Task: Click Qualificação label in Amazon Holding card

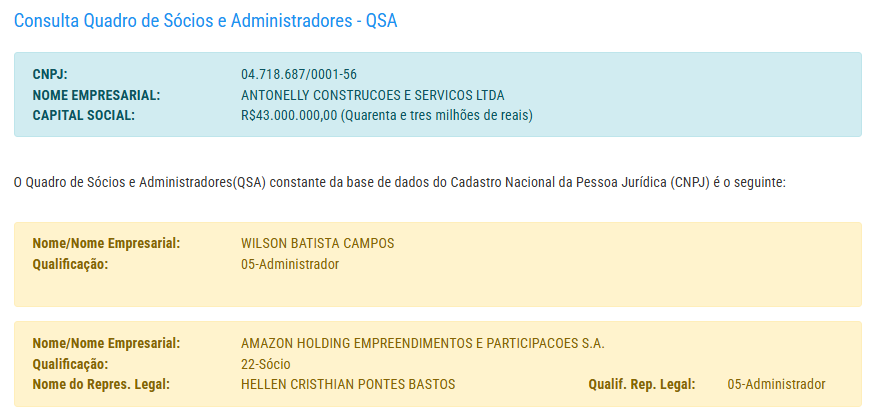Action: click(x=70, y=364)
